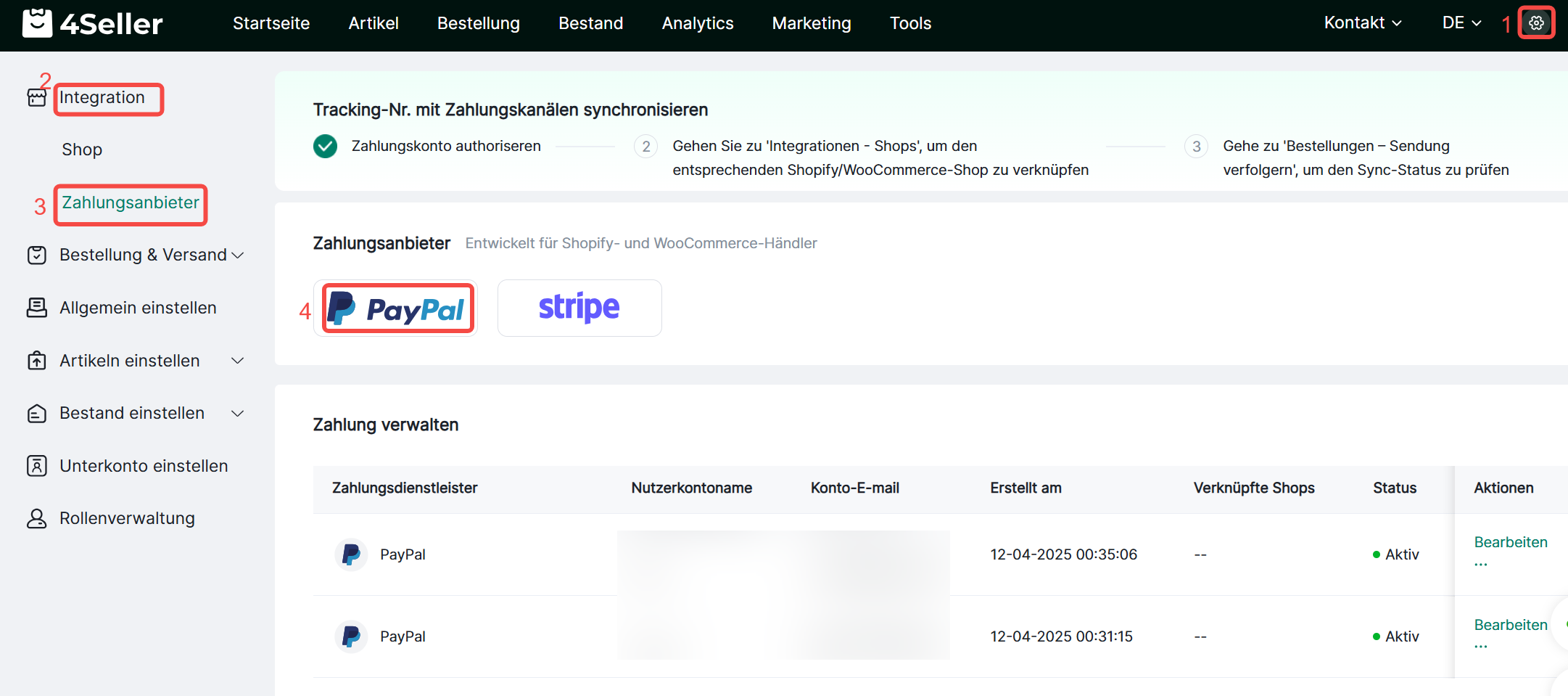Open the settings gear icon
The width and height of the screenshot is (1568, 696).
1536,23
